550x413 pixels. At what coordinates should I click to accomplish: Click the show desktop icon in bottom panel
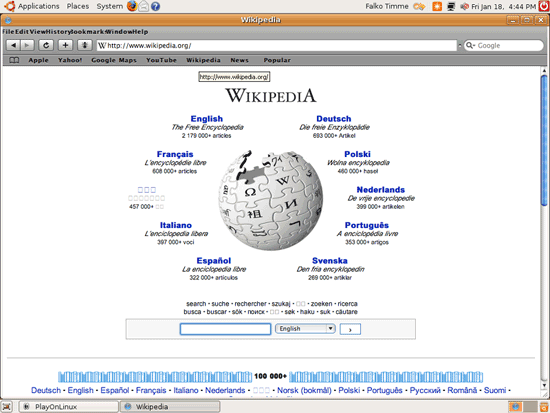coord(7,407)
